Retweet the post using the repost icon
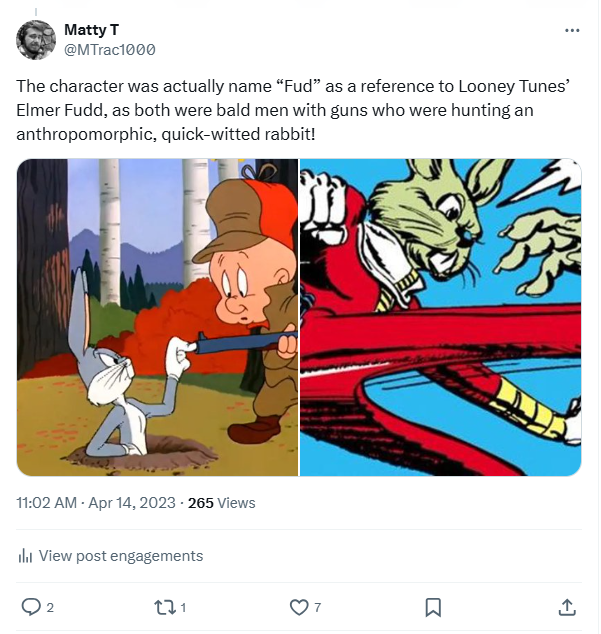Image resolution: width=601 pixels, height=634 pixels. (x=165, y=607)
